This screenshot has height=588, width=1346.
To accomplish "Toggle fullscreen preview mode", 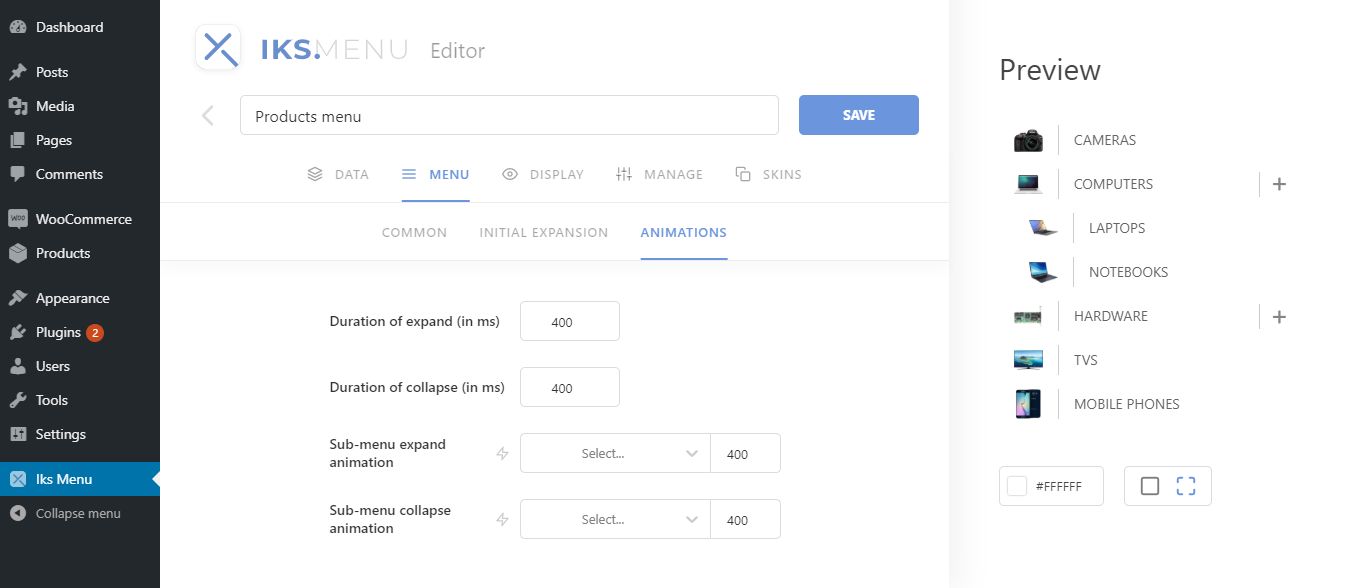I will [1186, 485].
